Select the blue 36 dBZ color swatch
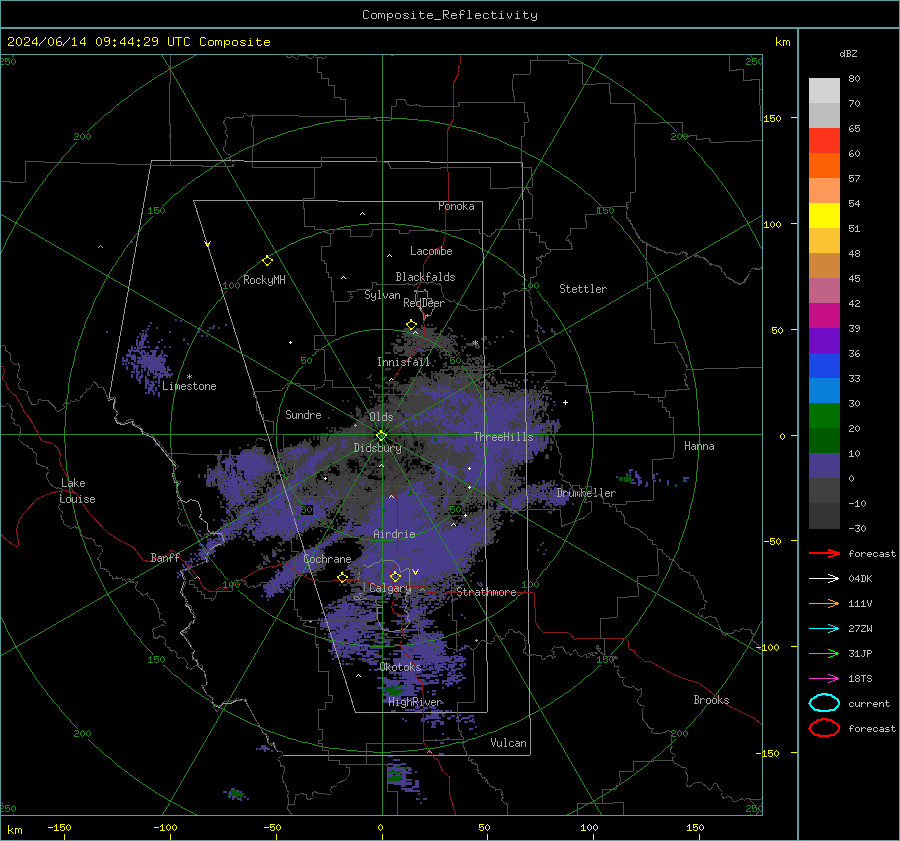This screenshot has height=841, width=900. pyautogui.click(x=824, y=365)
